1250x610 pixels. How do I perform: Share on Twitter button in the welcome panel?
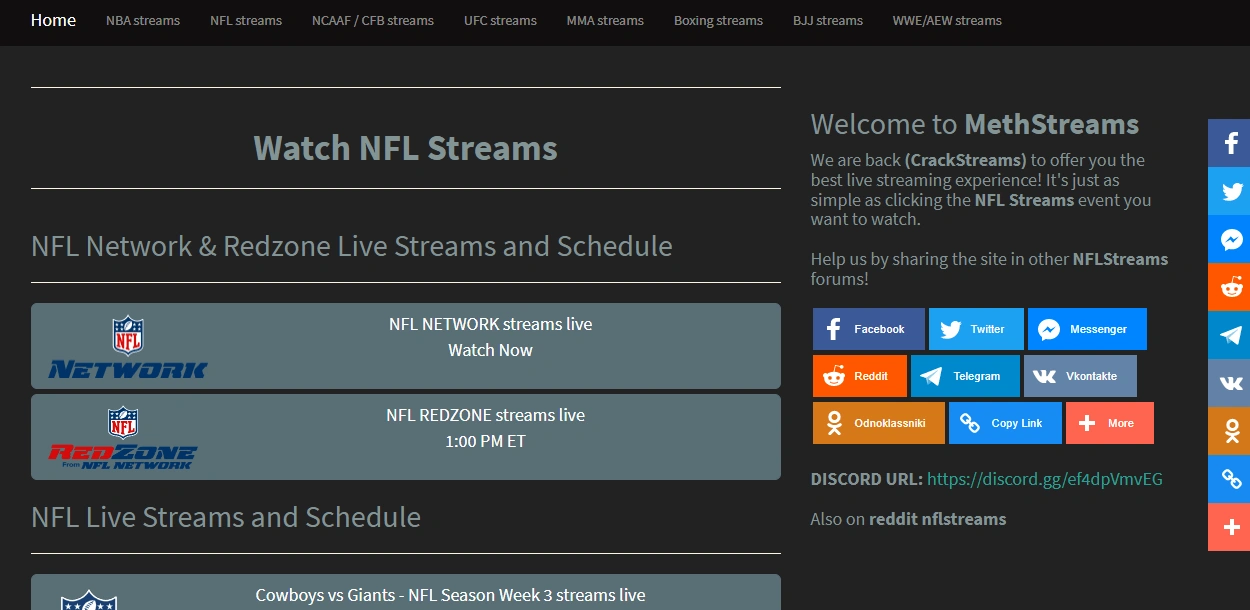tap(976, 329)
